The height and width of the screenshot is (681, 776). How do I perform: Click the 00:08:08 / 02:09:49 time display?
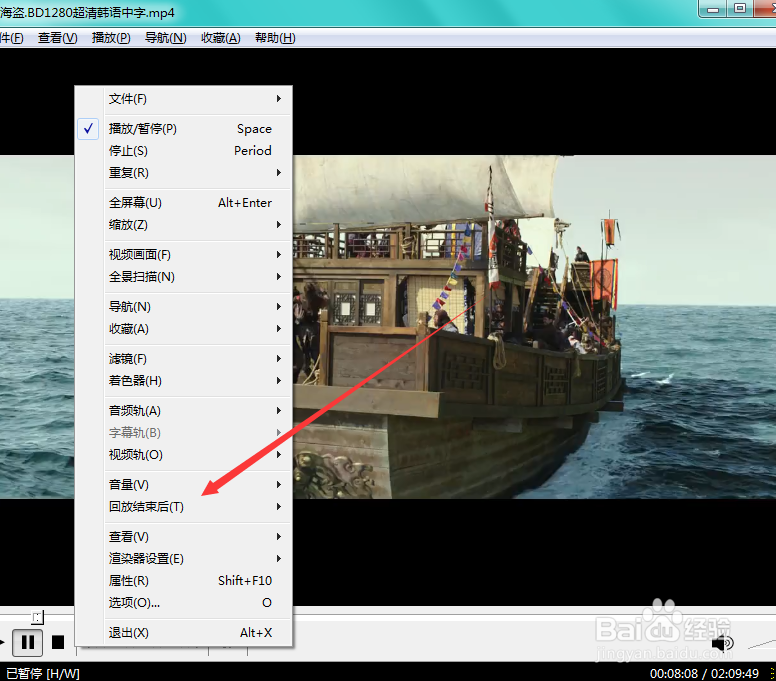(x=704, y=674)
